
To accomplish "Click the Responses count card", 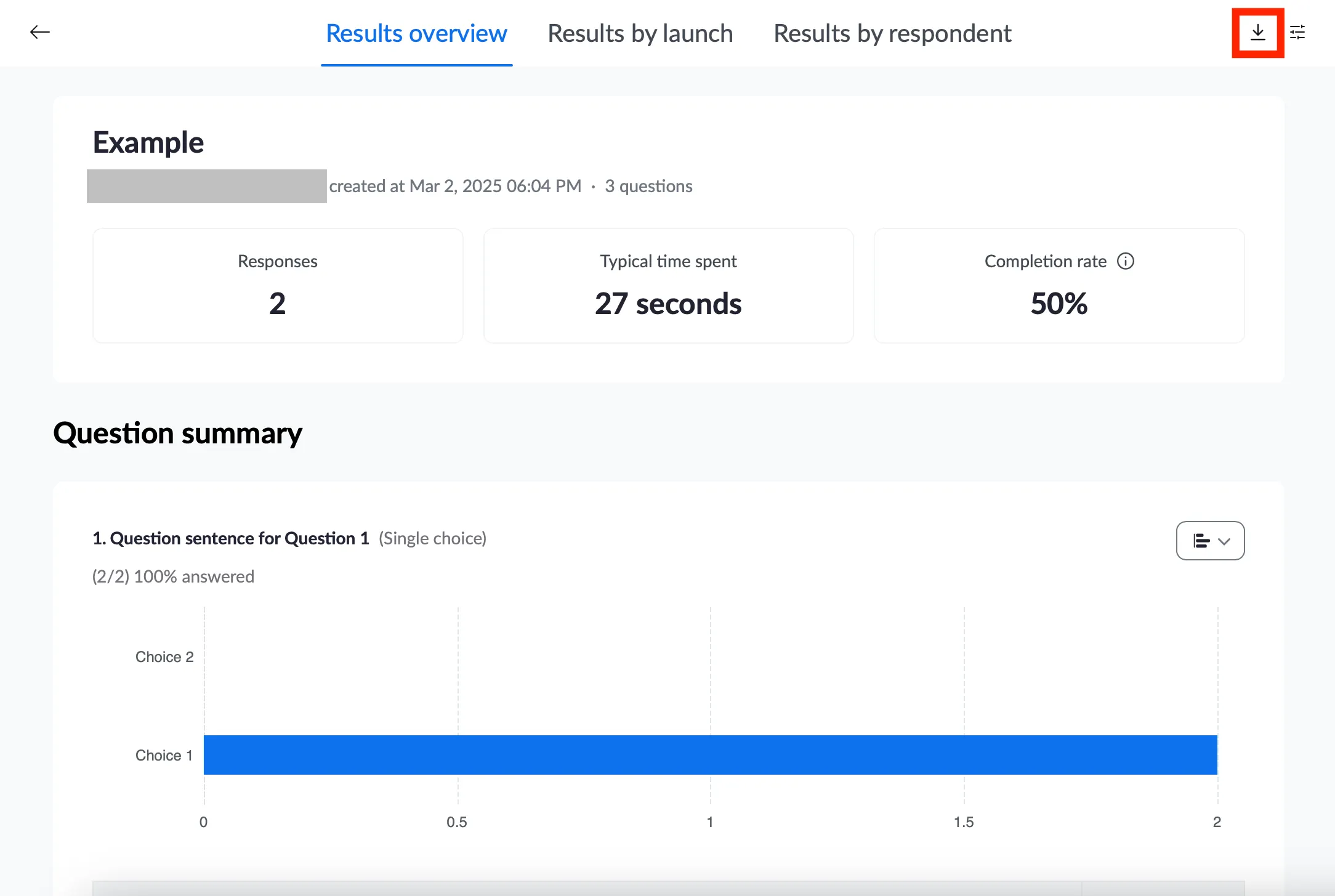I will click(x=277, y=285).
